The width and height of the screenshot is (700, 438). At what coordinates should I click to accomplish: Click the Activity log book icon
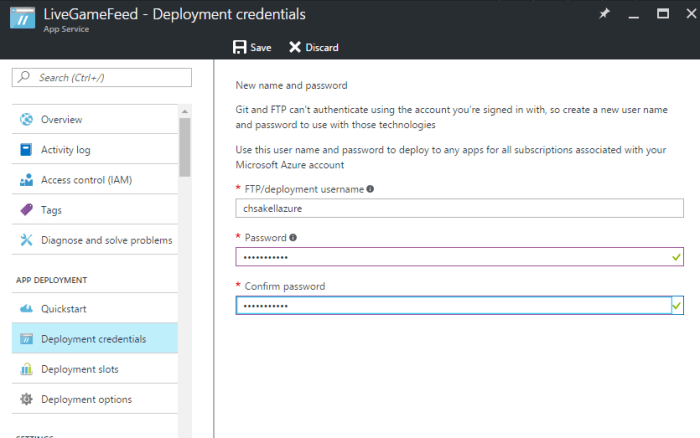[x=26, y=150]
